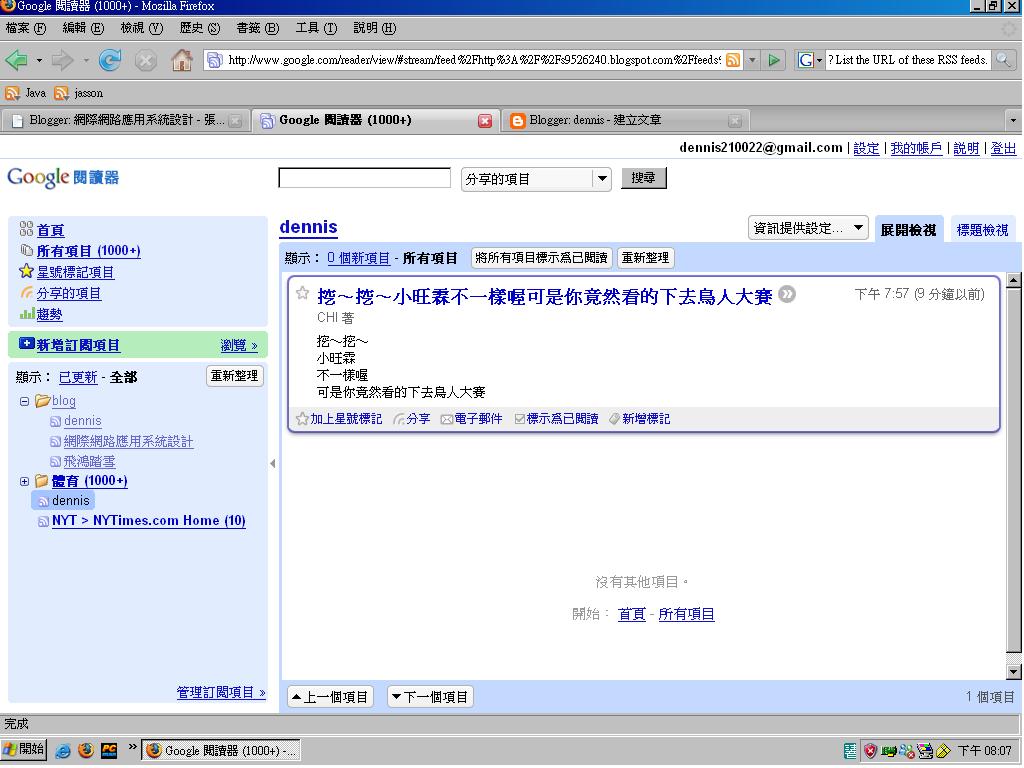Viewport: 1024px width, 768px height.
Task: Click the green Go arrow button
Action: pos(774,60)
